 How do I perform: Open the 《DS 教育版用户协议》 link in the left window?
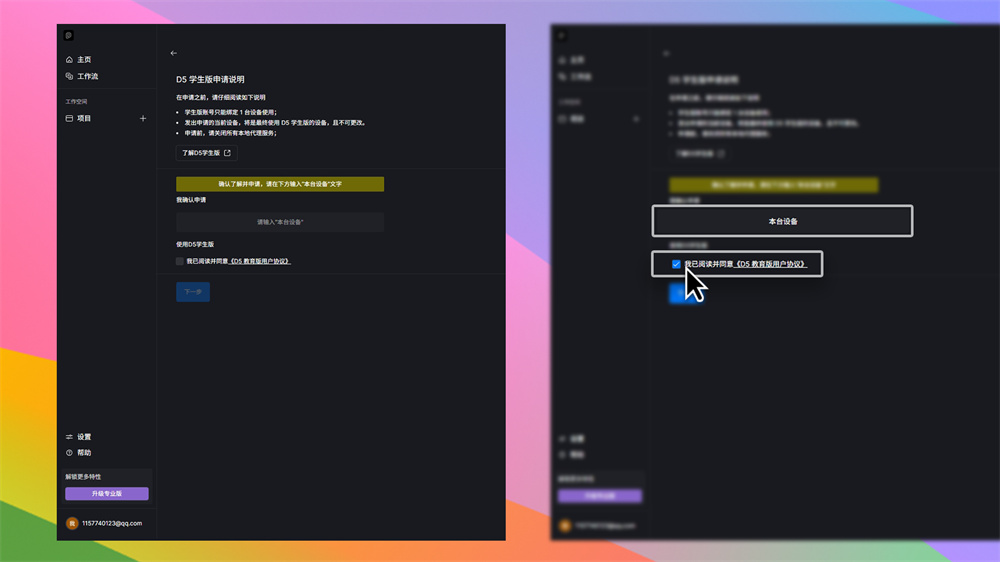[x=259, y=261]
